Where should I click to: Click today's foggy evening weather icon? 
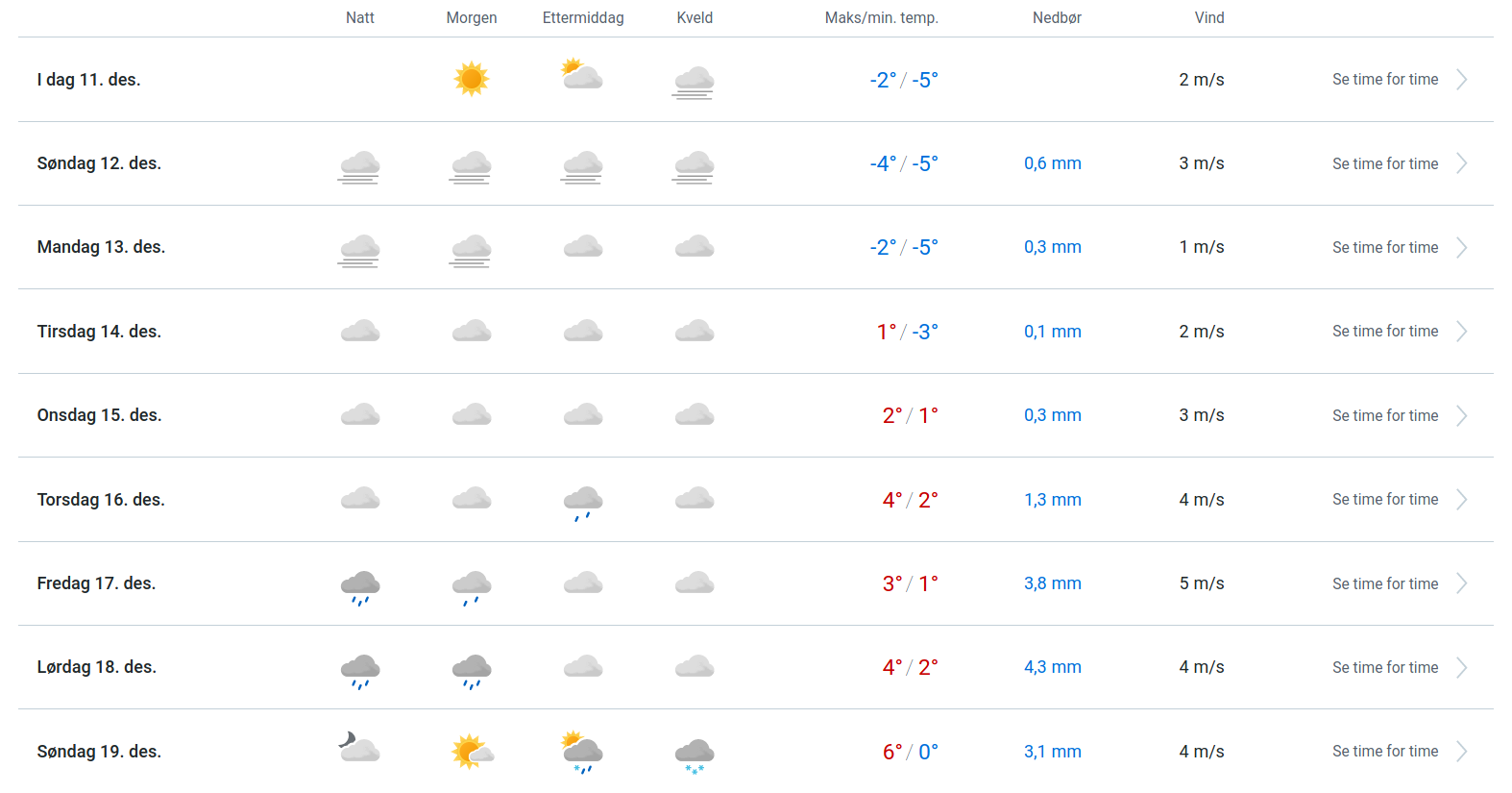click(x=694, y=82)
